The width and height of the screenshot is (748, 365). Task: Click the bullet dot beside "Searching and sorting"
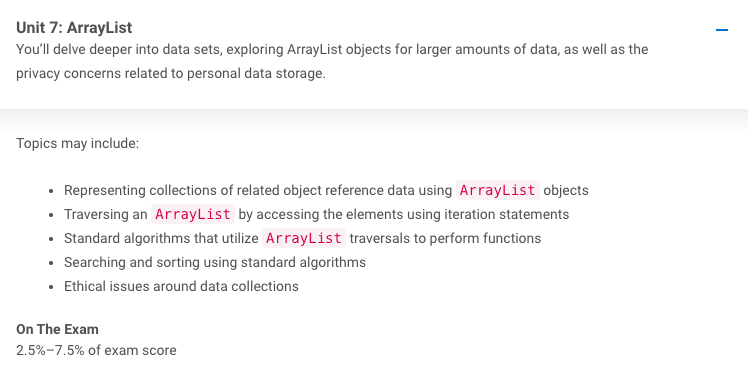[x=52, y=263]
